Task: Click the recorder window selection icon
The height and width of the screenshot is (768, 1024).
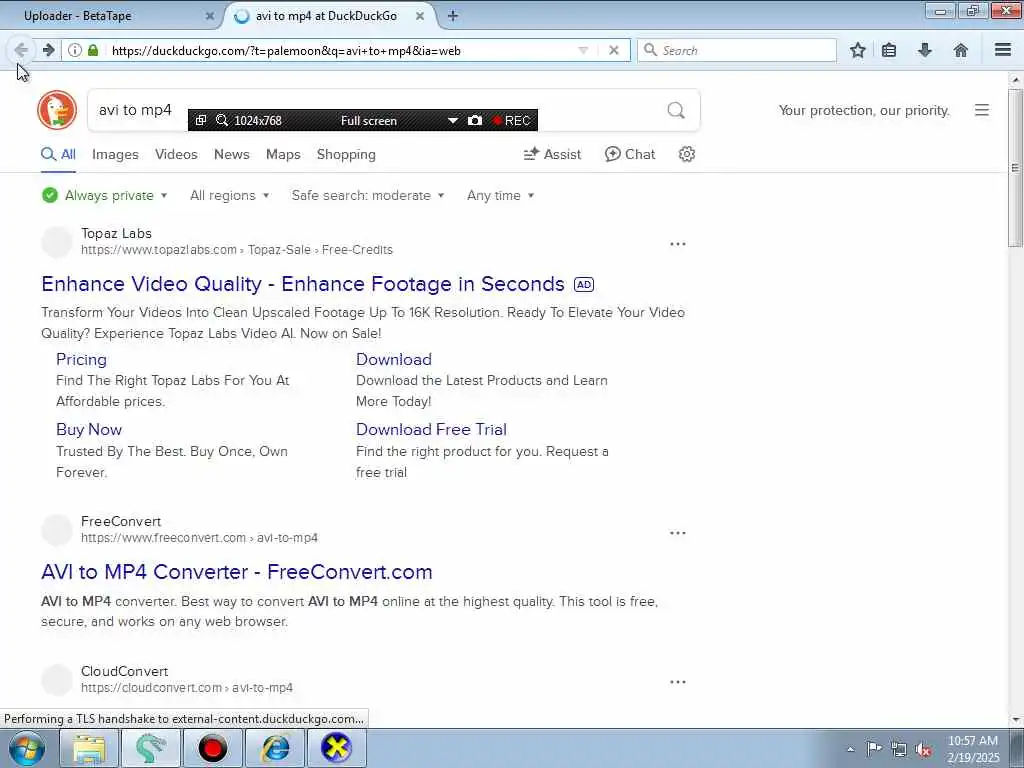Action: [x=201, y=120]
